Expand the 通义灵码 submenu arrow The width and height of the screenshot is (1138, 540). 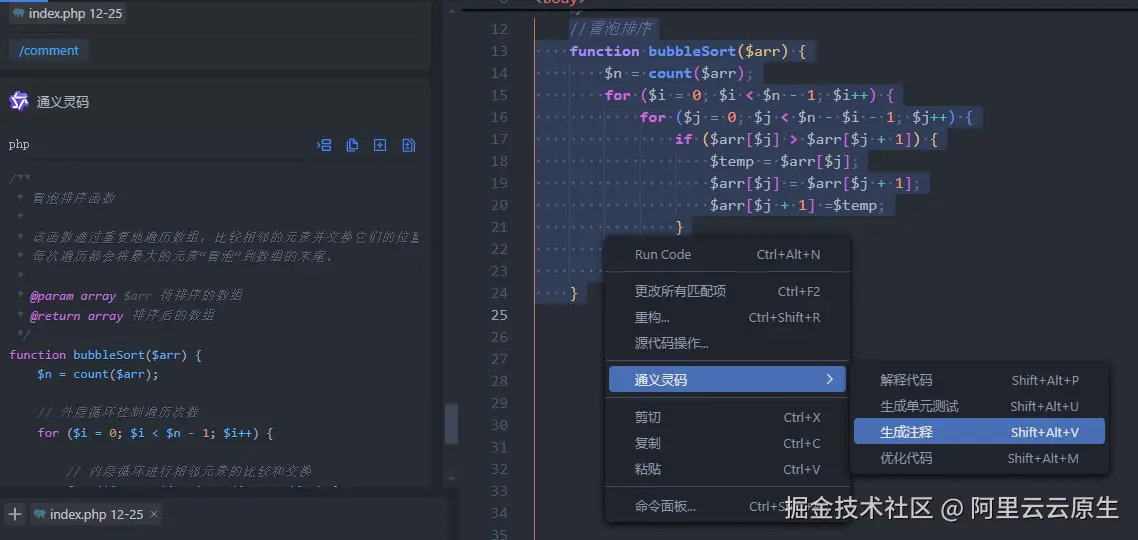tap(830, 379)
